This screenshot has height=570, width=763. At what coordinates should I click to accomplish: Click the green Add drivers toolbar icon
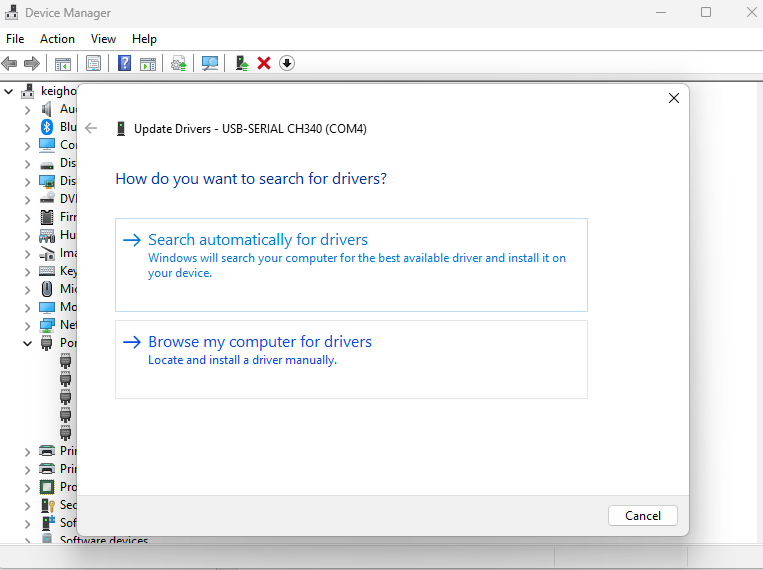pos(241,63)
